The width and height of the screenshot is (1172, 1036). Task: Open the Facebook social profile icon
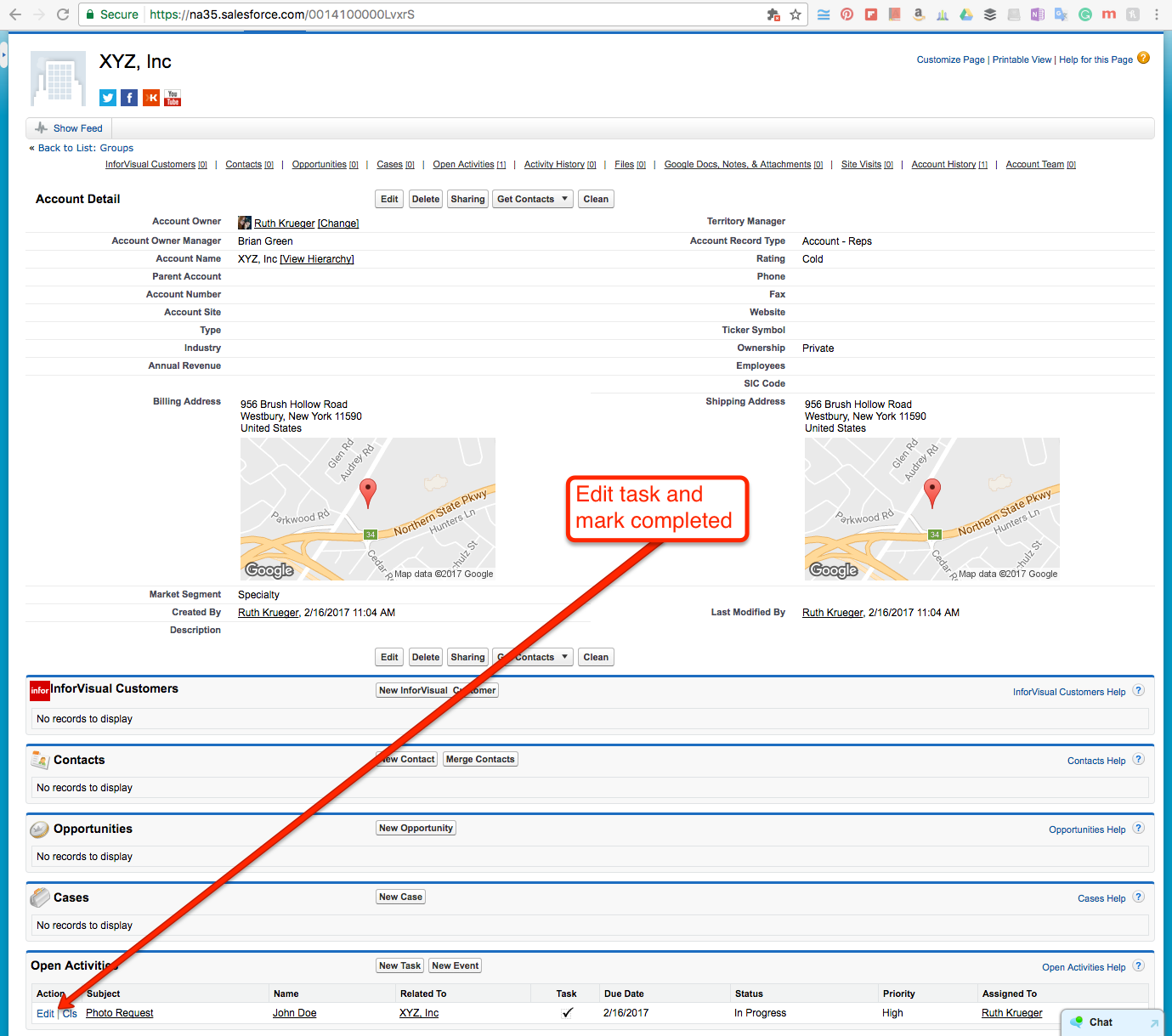129,98
